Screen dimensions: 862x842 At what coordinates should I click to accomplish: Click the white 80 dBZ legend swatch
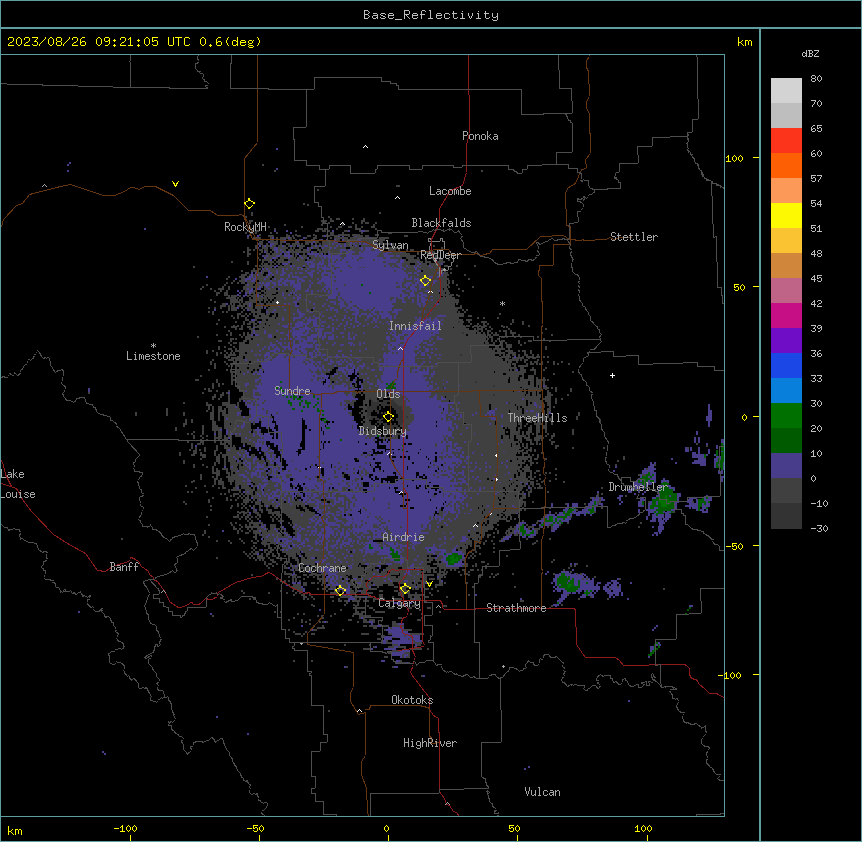786,91
